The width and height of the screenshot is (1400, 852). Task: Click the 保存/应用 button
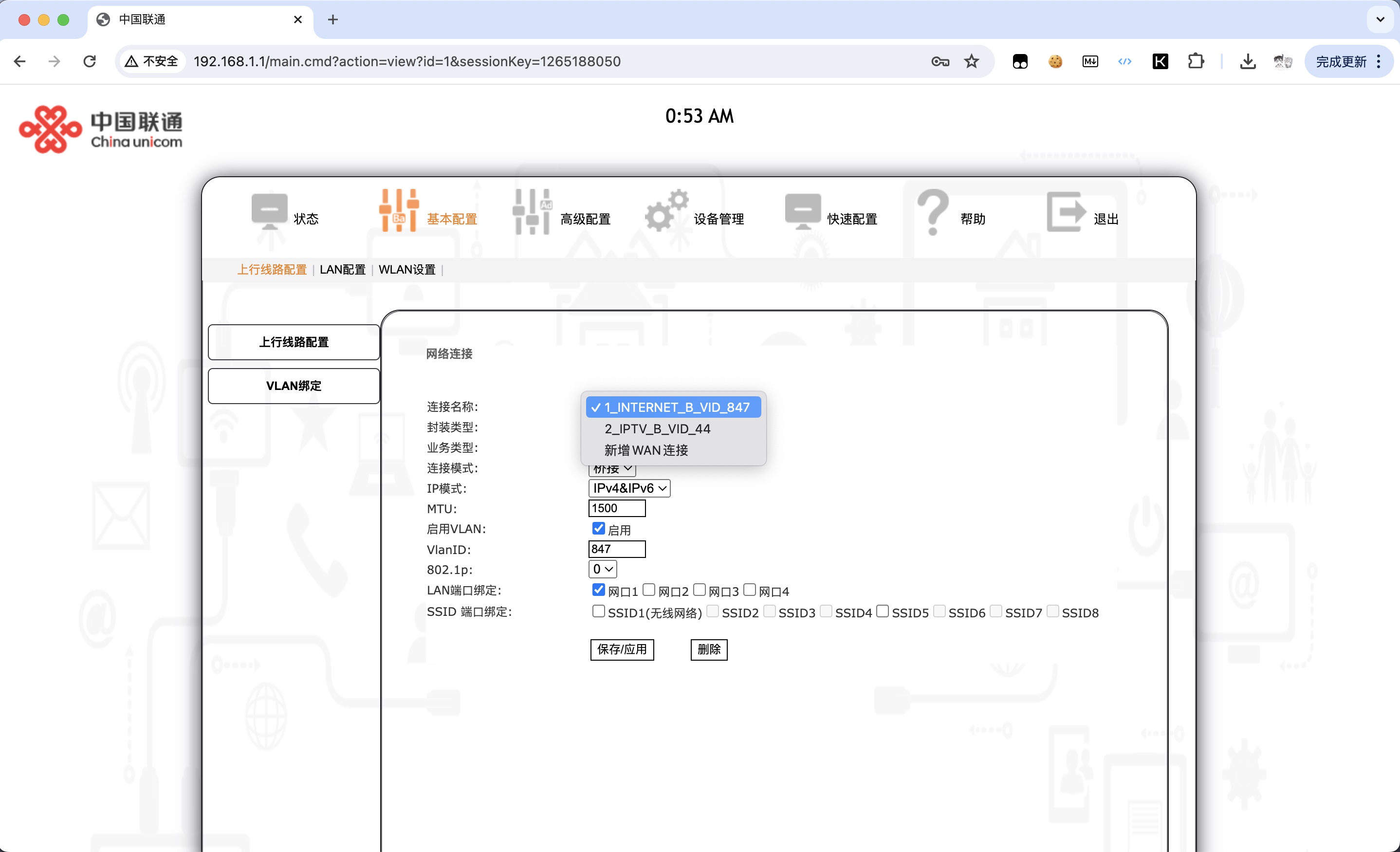pos(622,649)
